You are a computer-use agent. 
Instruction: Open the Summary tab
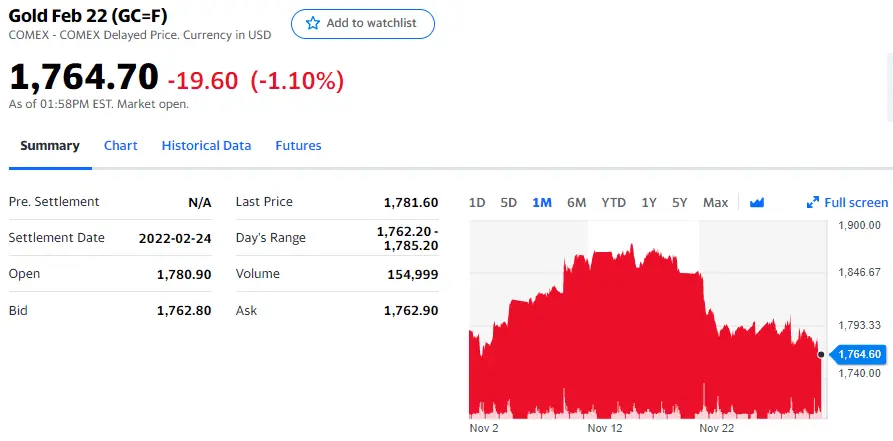tap(50, 146)
